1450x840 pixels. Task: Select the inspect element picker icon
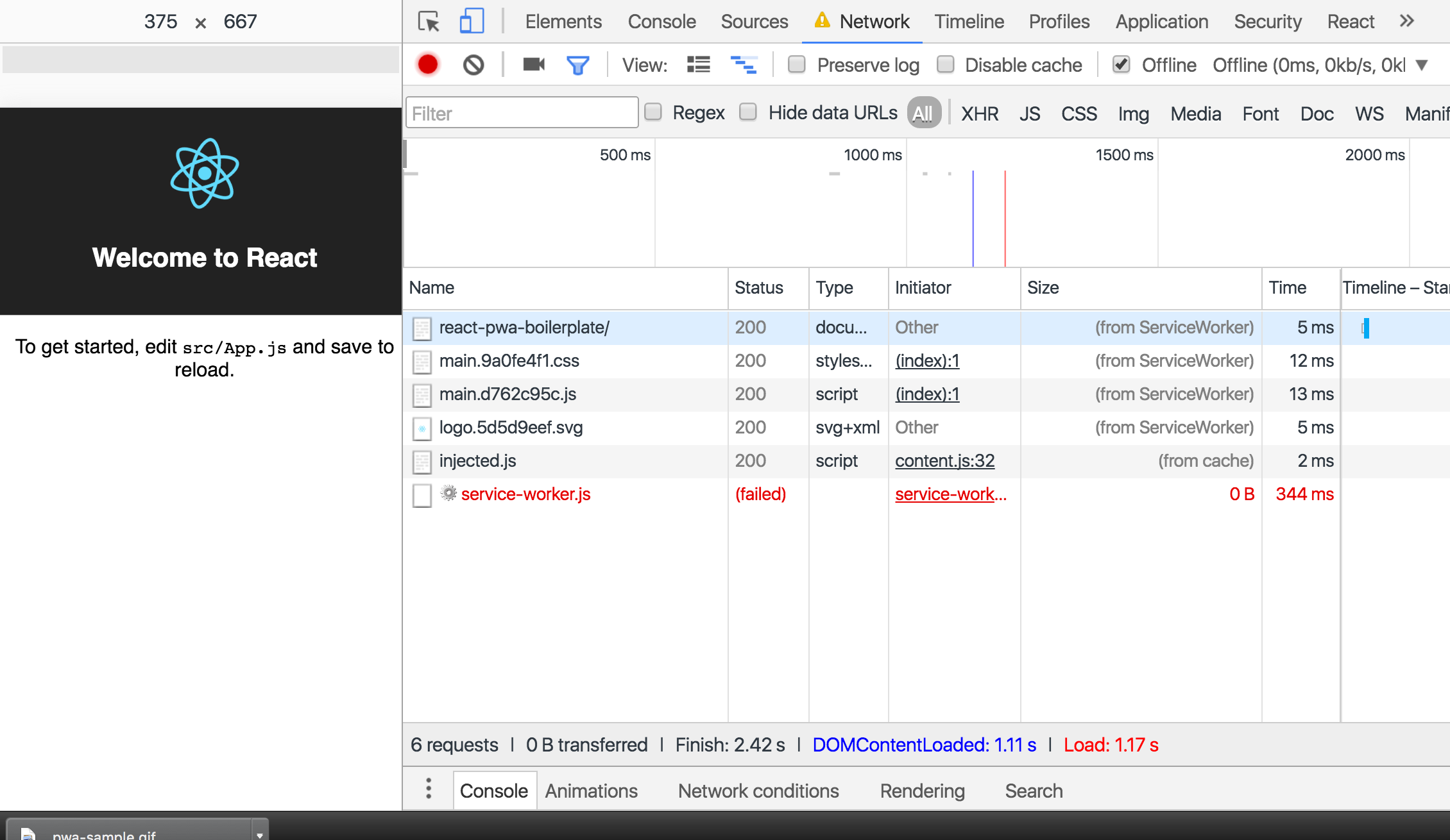[x=429, y=22]
